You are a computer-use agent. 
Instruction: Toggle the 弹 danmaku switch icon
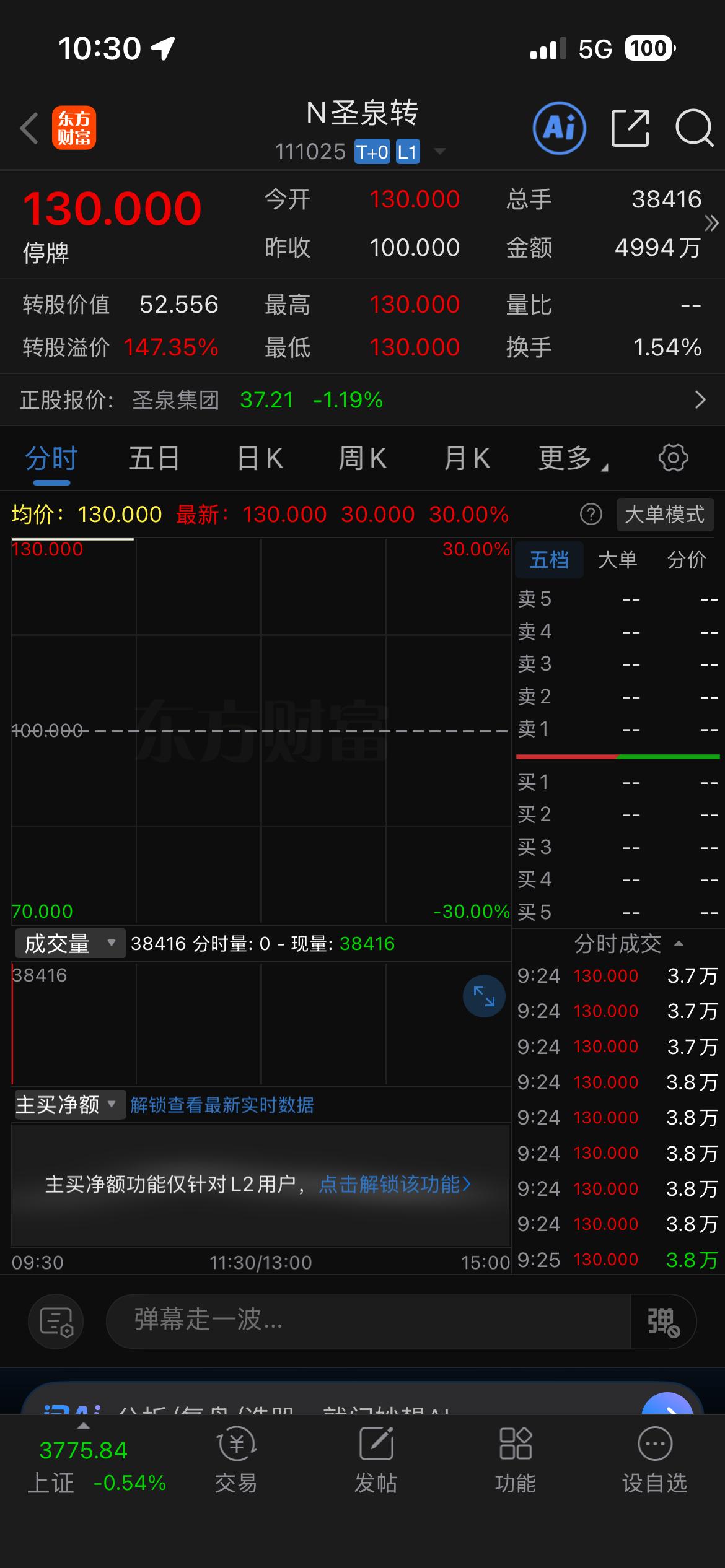663,1322
